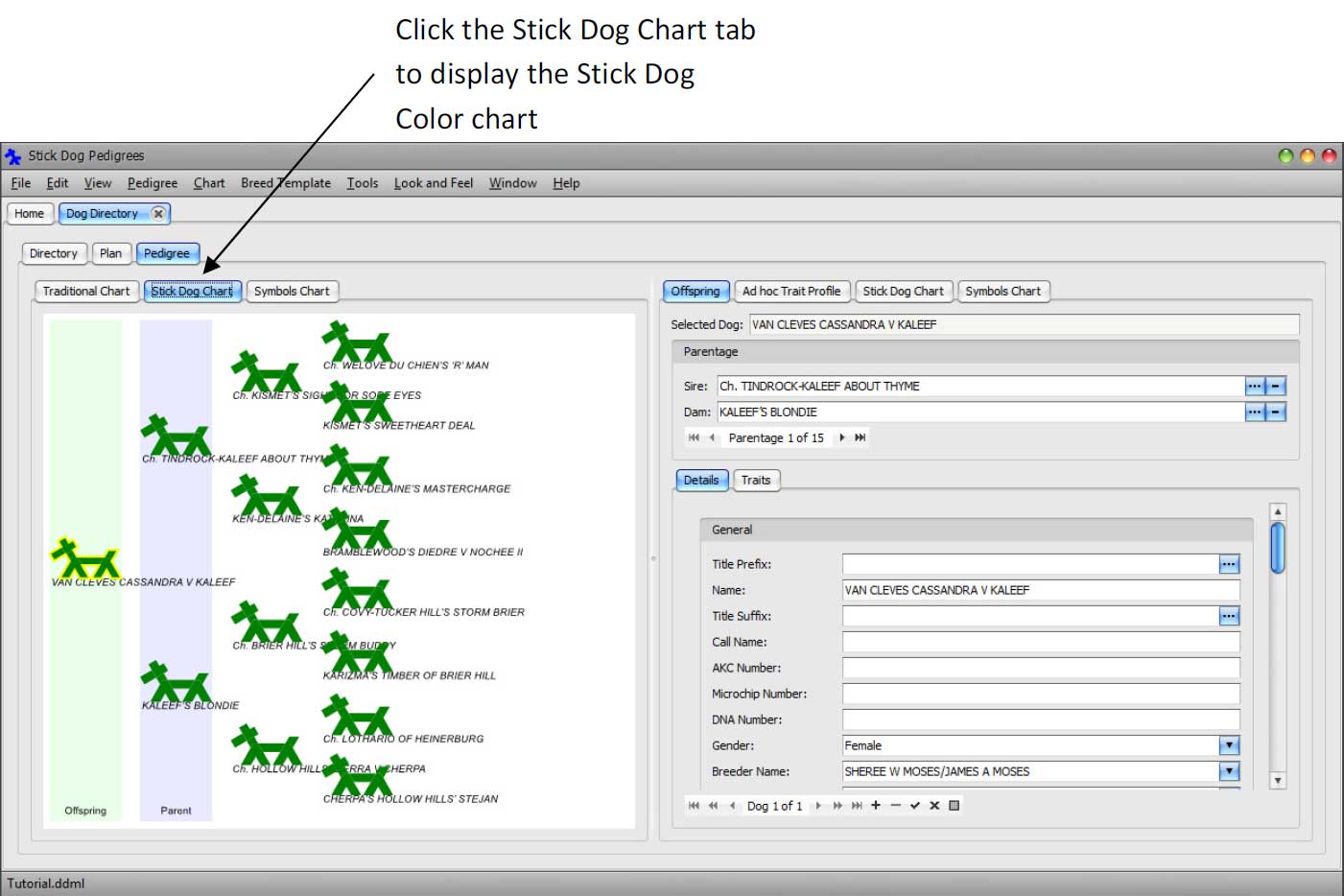The width and height of the screenshot is (1344, 896).
Task: Close the Dog Directory tab
Action: click(x=158, y=214)
